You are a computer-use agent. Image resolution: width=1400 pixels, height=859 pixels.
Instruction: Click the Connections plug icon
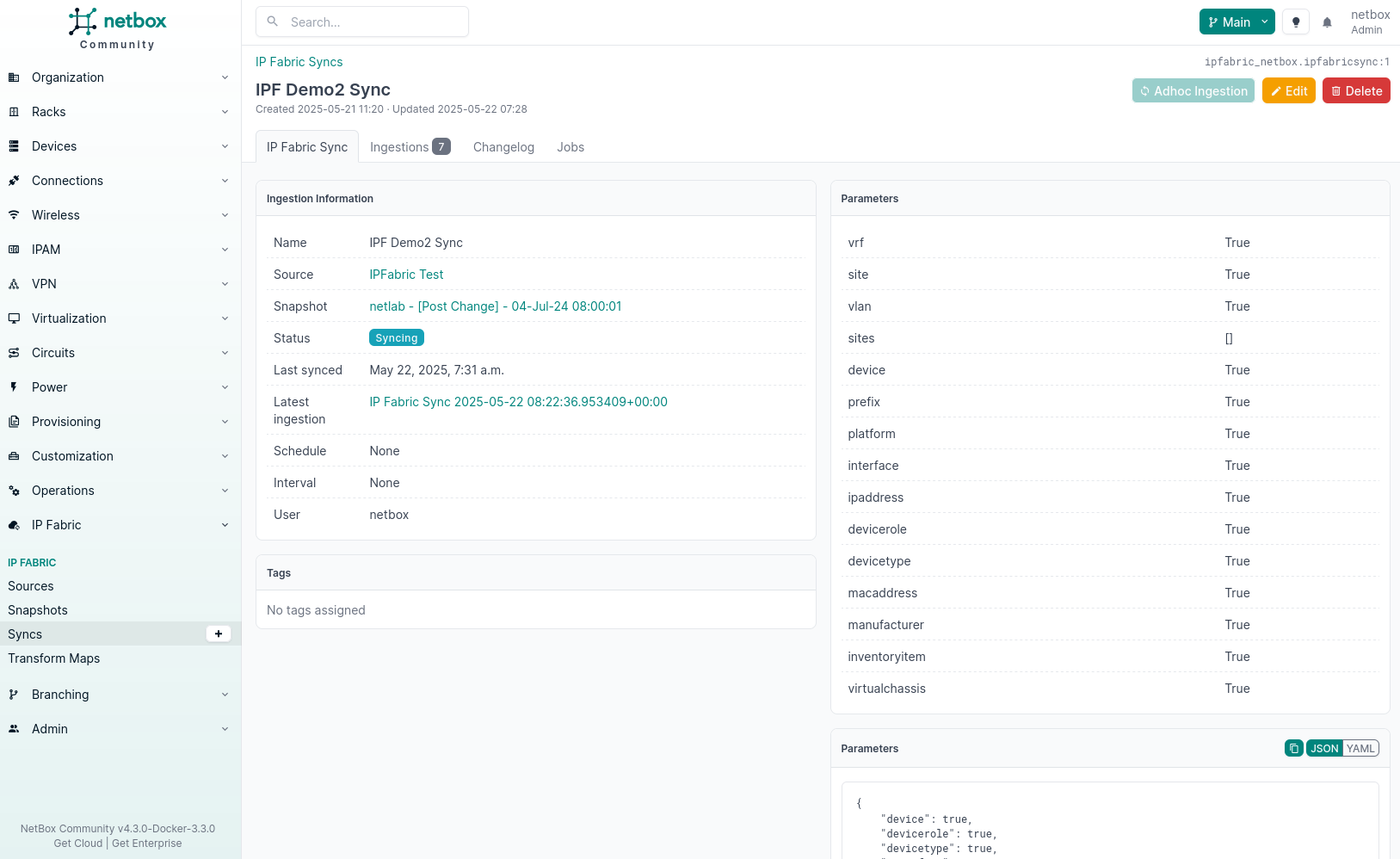[14, 181]
